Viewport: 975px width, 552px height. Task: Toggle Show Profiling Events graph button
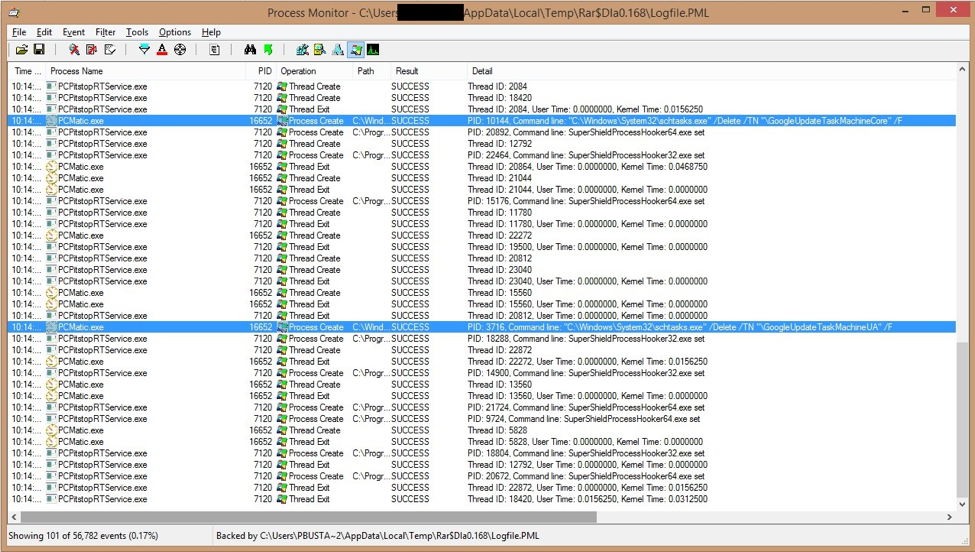[373, 50]
